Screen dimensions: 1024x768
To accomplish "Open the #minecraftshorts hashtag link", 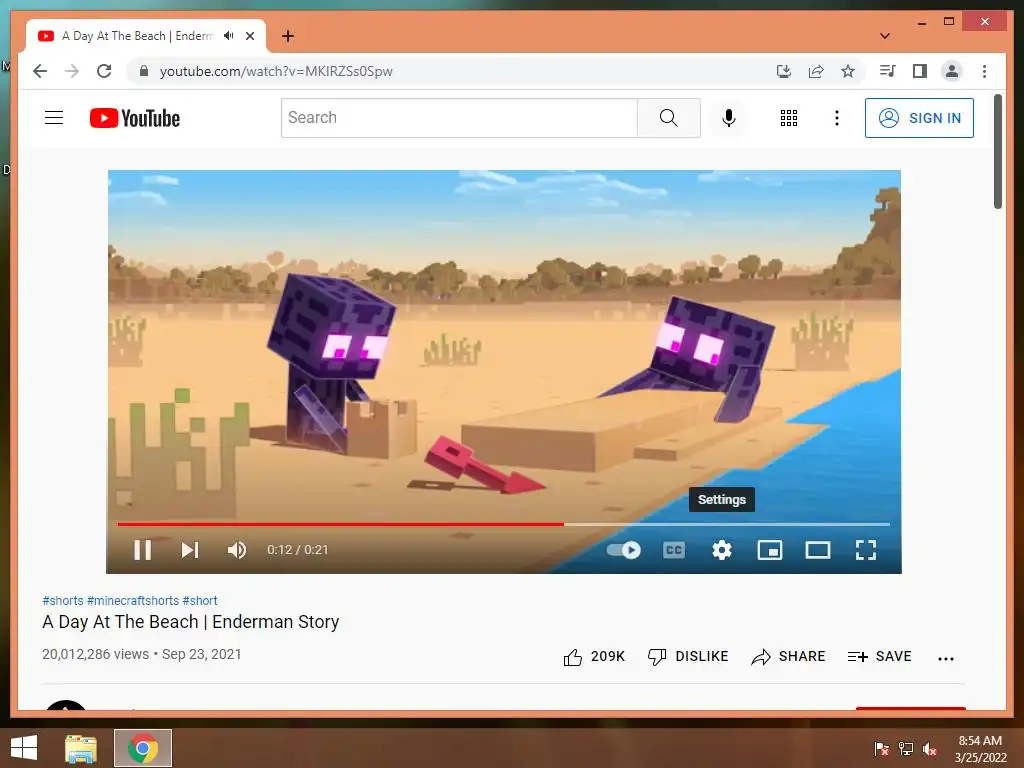I will [x=133, y=600].
